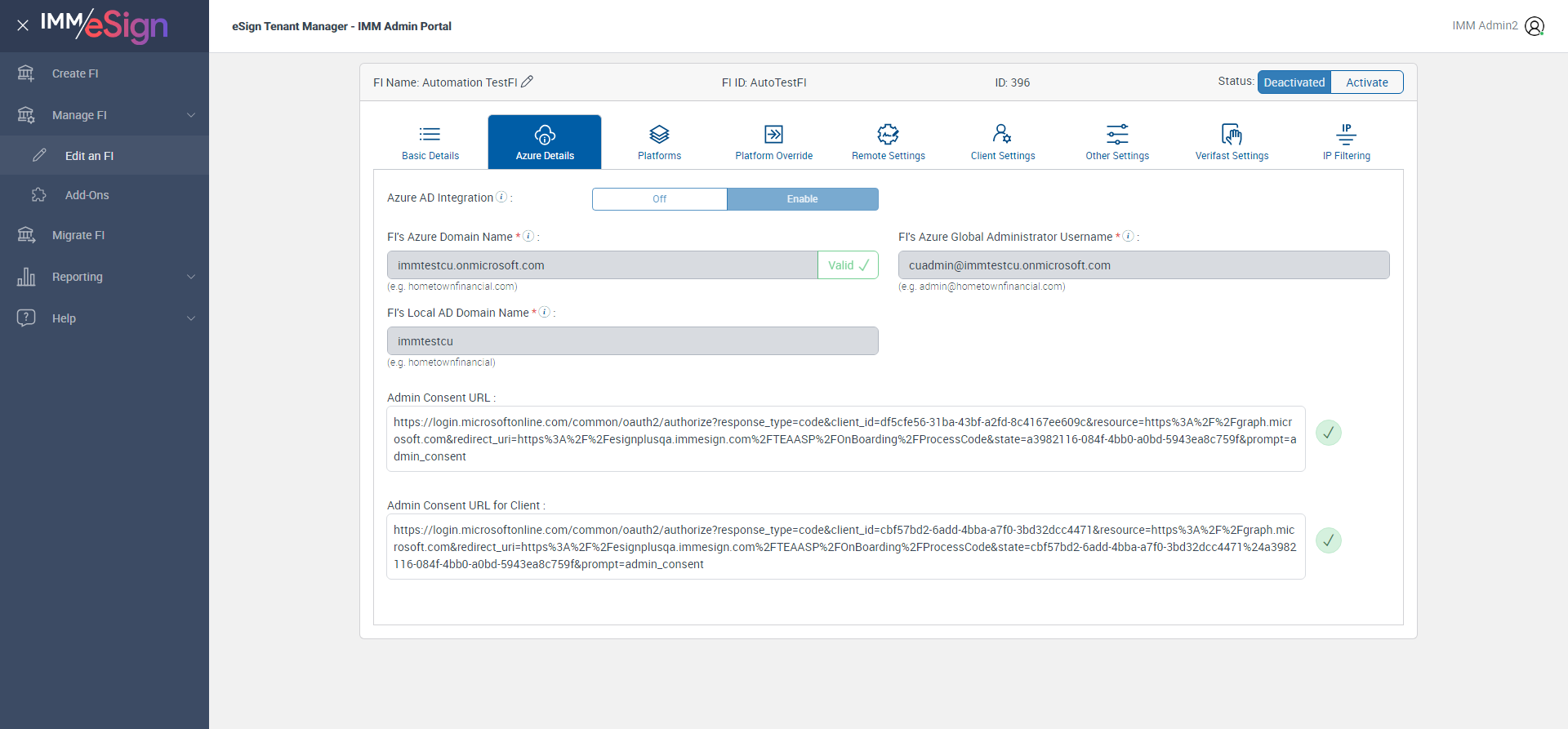The width and height of the screenshot is (1568, 729).
Task: Select the Deactivated status option
Action: click(x=1294, y=82)
